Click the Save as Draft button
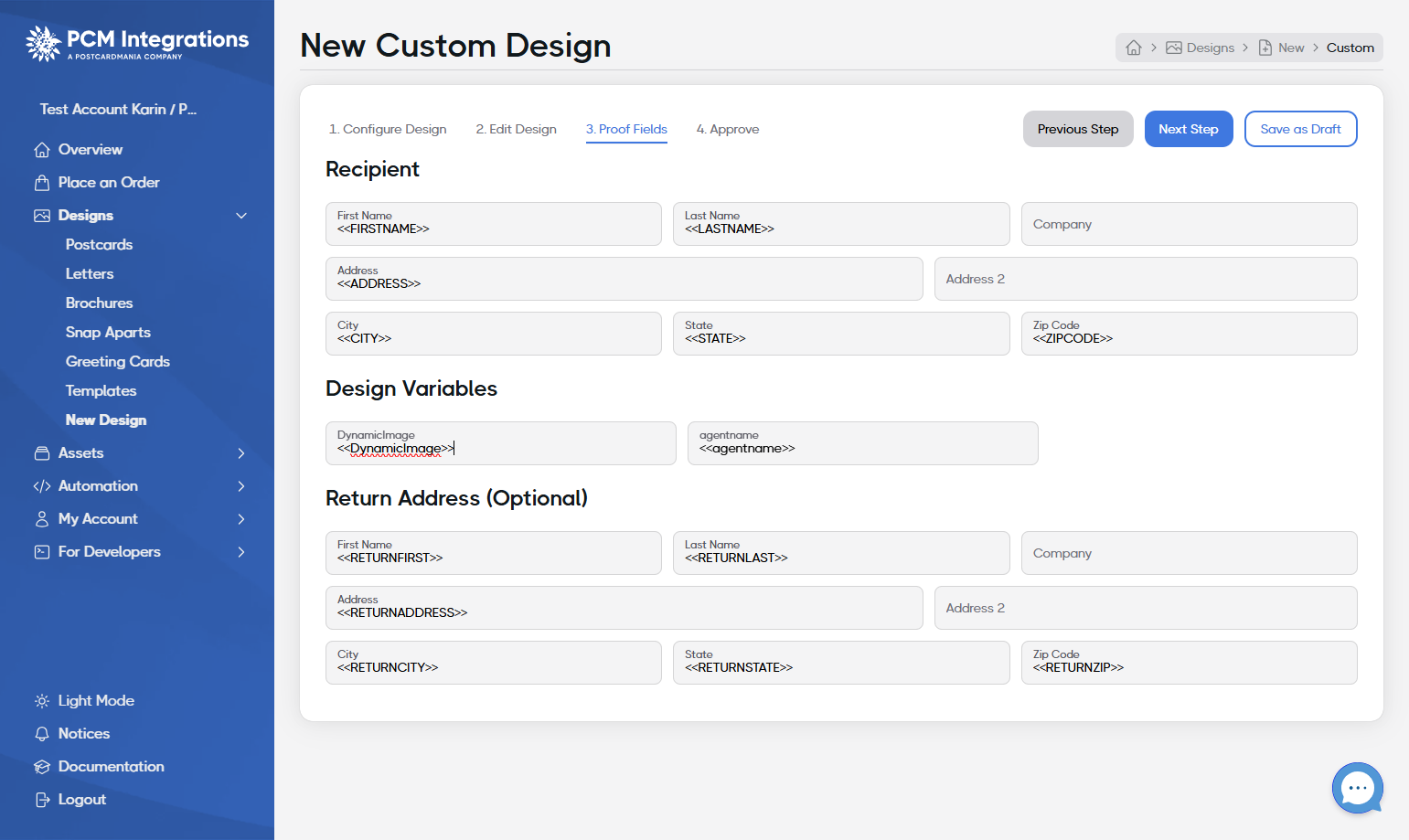The height and width of the screenshot is (840, 1409). [1300, 129]
